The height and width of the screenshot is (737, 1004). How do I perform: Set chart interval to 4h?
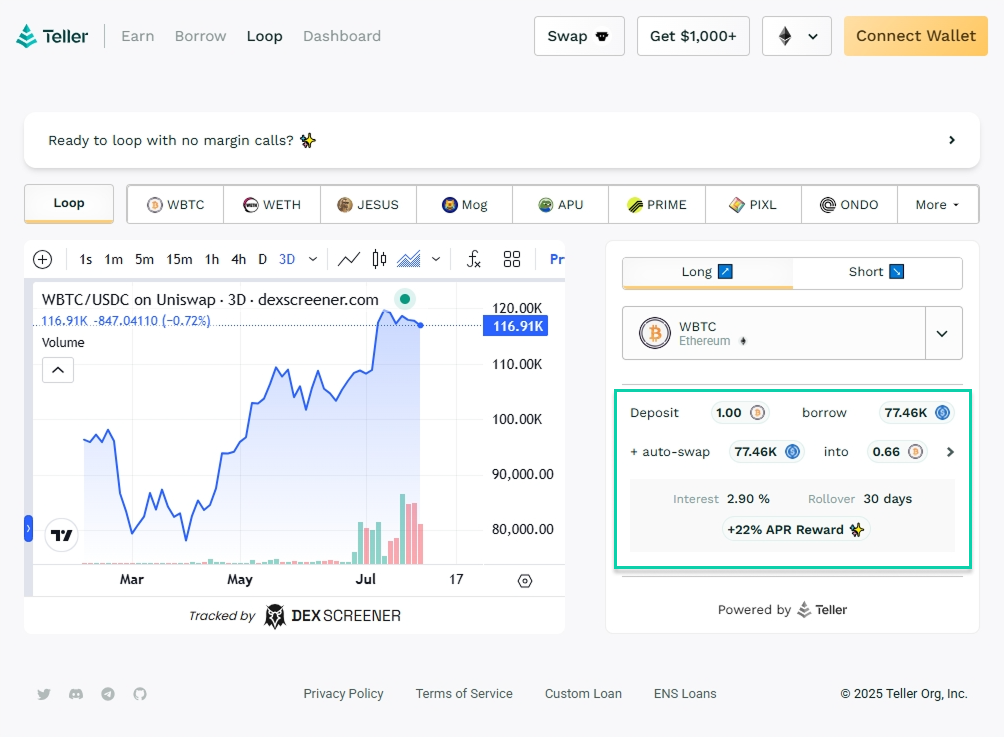(239, 259)
